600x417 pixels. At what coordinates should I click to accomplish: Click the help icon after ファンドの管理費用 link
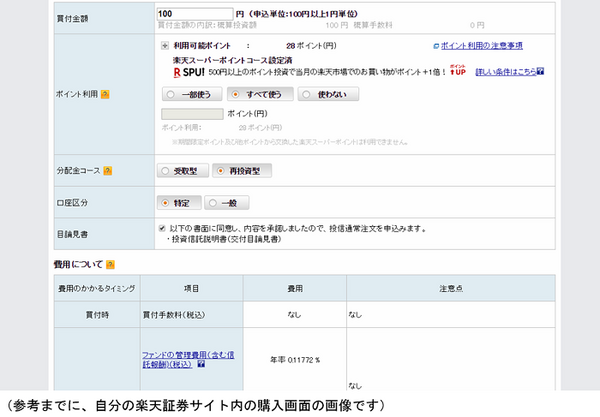(x=201, y=364)
